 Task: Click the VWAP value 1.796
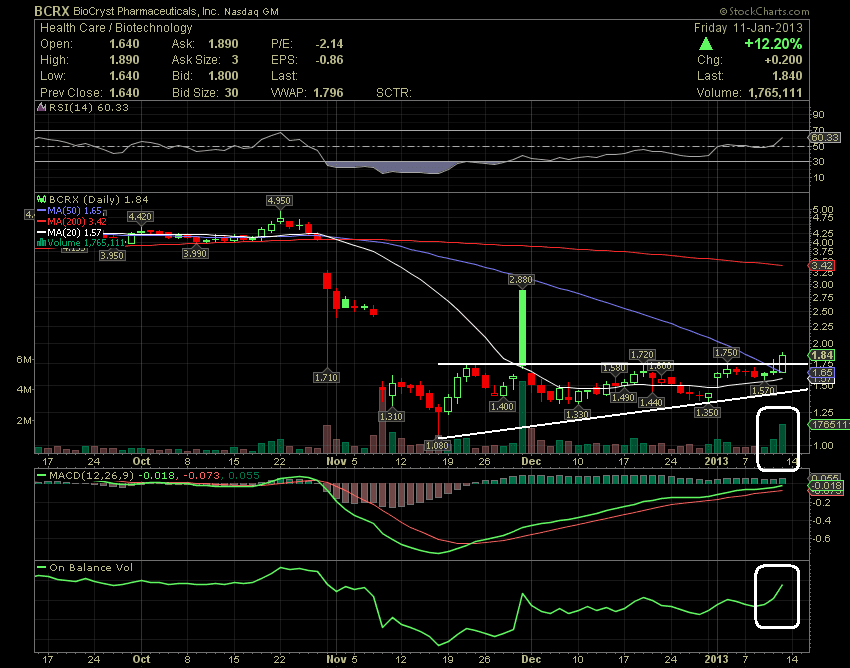(328, 93)
